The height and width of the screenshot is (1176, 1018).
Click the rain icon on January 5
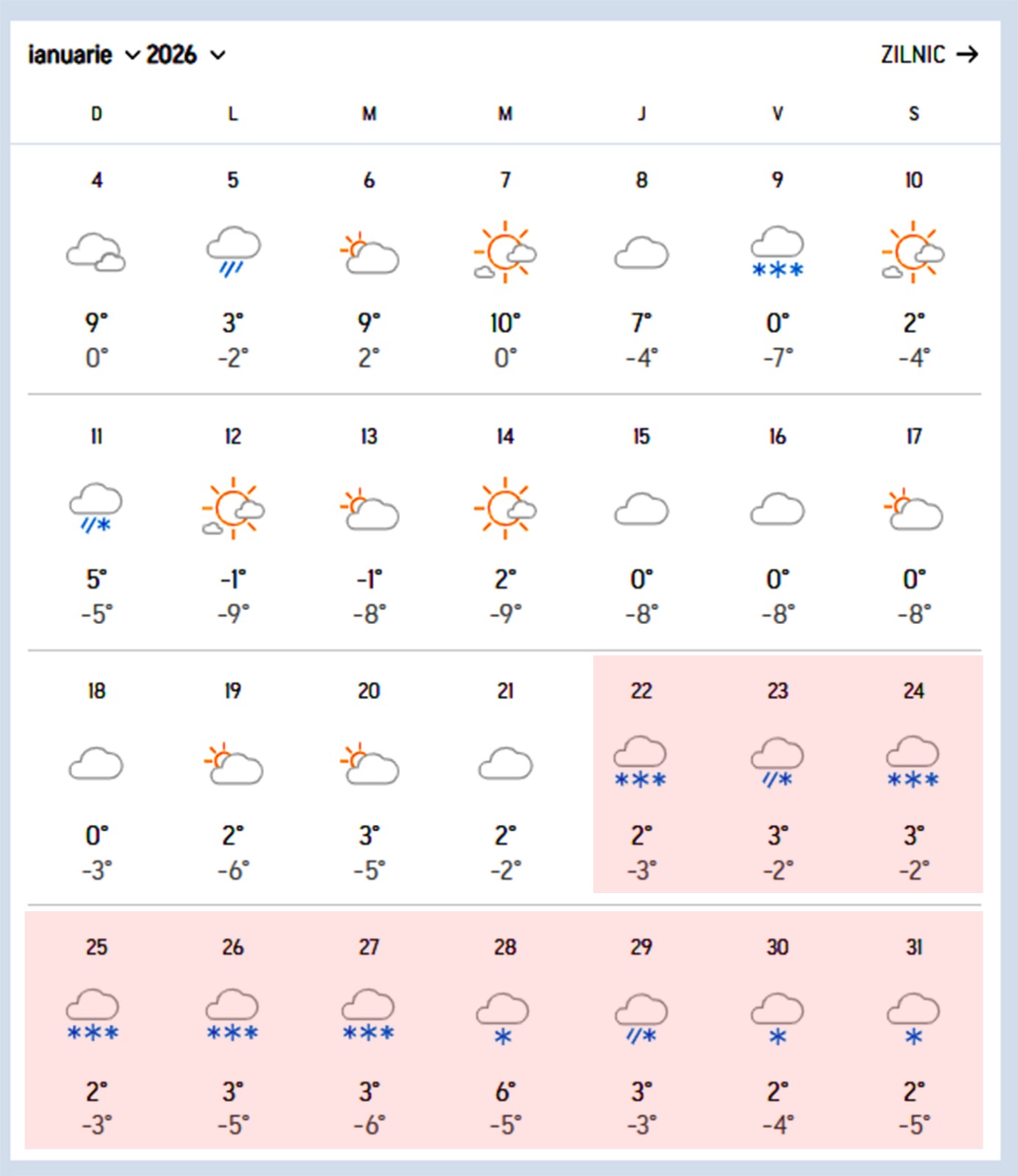[x=233, y=251]
